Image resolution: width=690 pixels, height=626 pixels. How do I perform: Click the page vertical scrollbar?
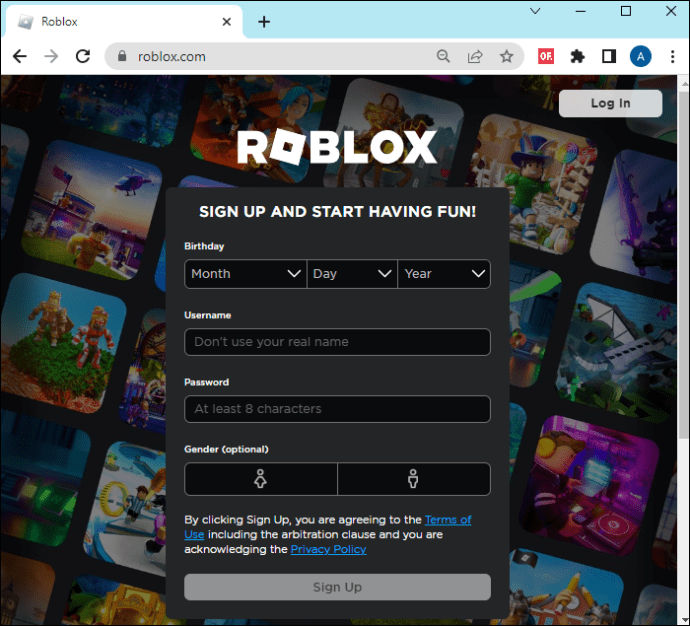[683, 264]
